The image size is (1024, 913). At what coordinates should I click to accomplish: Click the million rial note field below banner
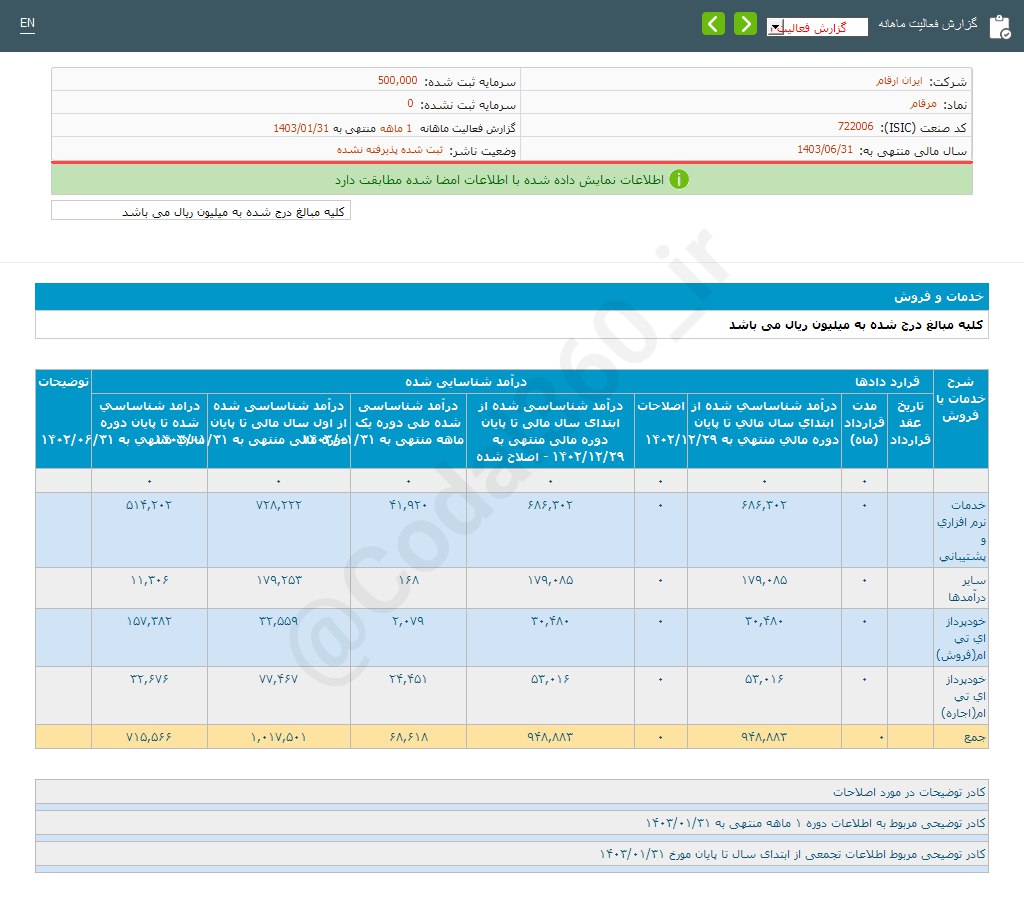click(201, 211)
